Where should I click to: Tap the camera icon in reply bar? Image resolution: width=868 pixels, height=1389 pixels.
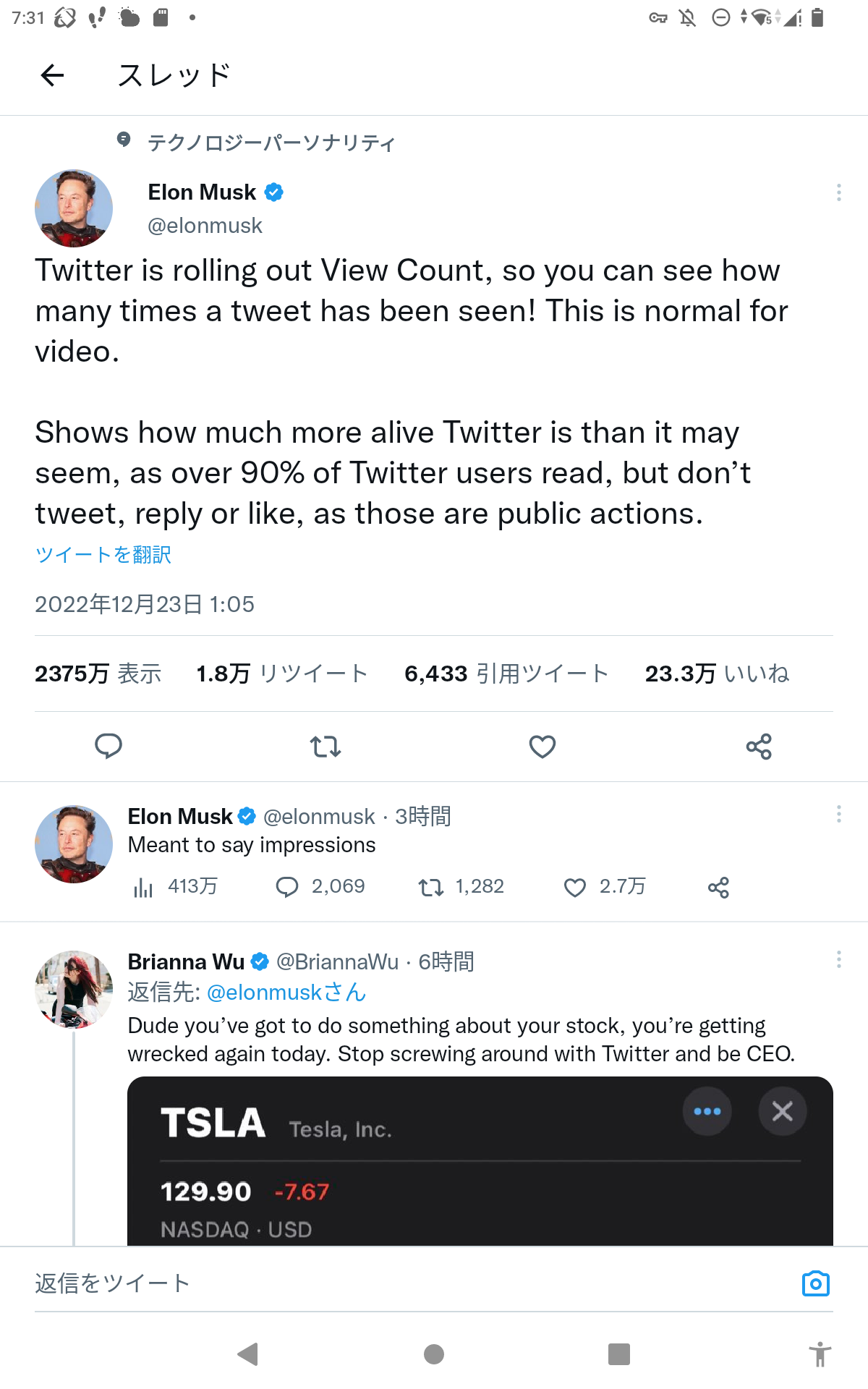pos(815,1283)
